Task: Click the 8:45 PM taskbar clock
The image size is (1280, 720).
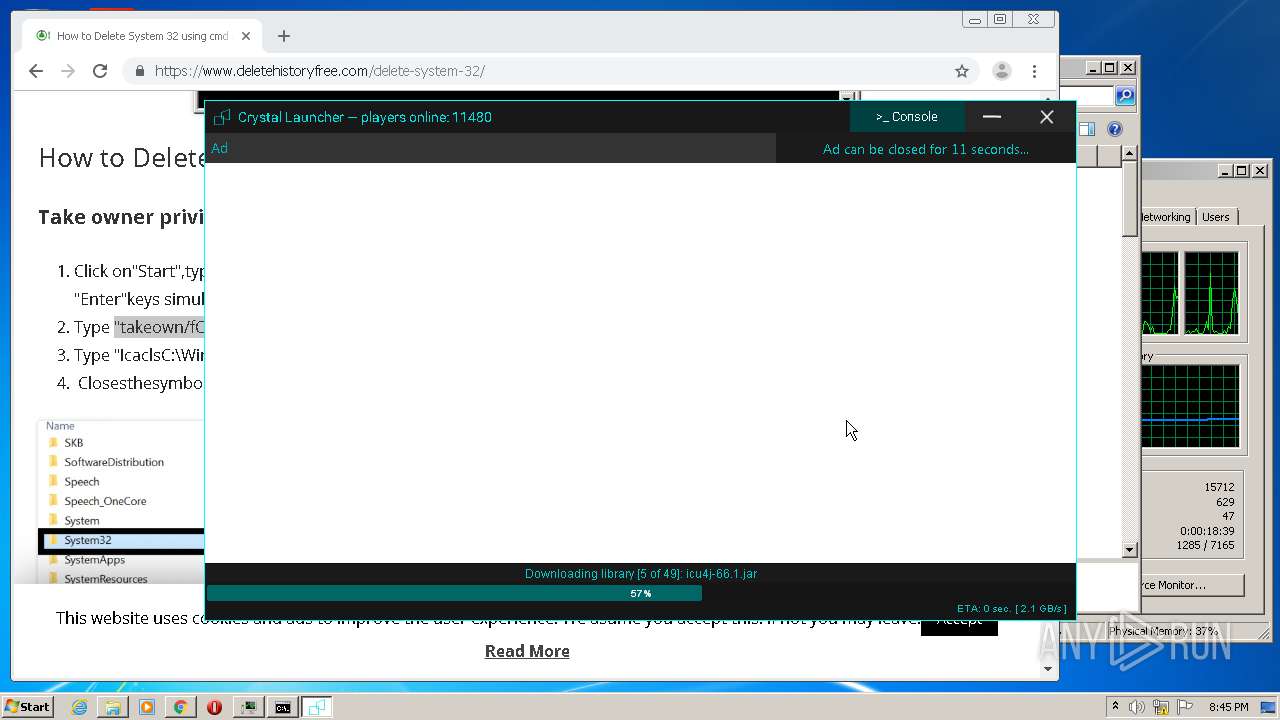Action: pos(1228,707)
